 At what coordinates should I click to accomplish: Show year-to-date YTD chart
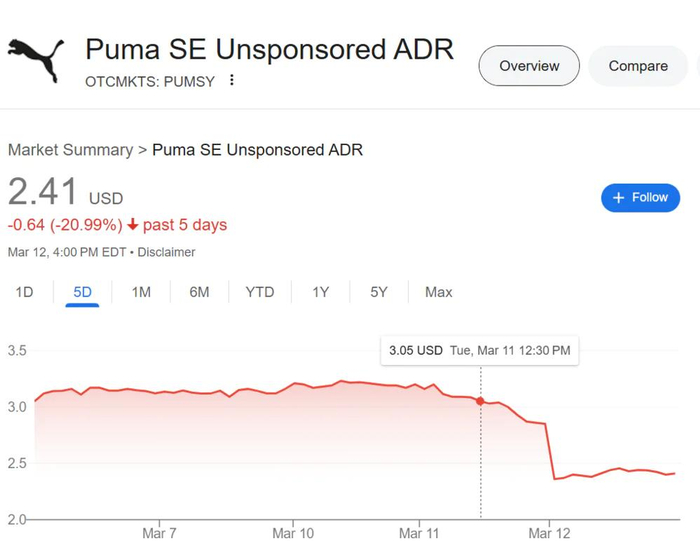[260, 292]
